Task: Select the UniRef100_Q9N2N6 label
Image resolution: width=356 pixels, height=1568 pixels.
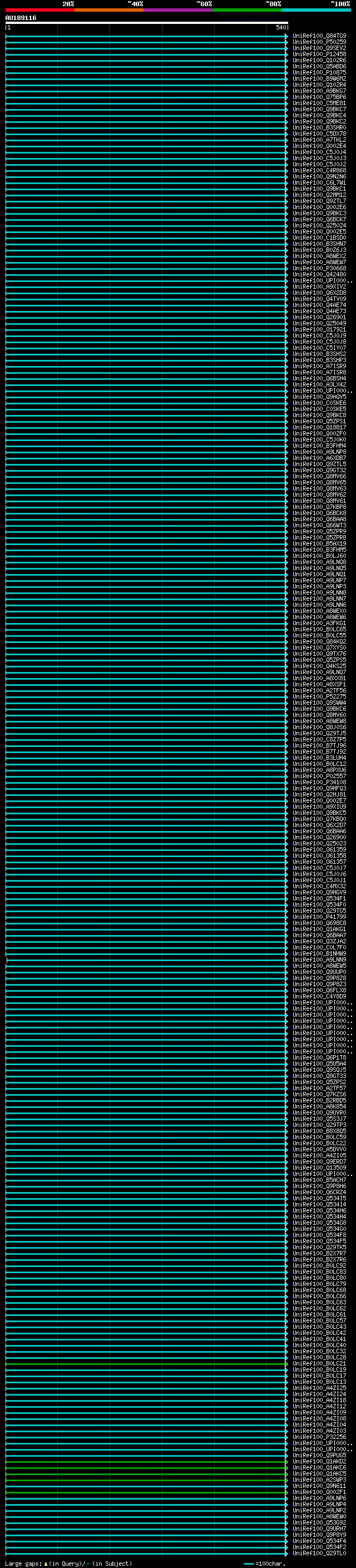Action: pyautogui.click(x=319, y=176)
